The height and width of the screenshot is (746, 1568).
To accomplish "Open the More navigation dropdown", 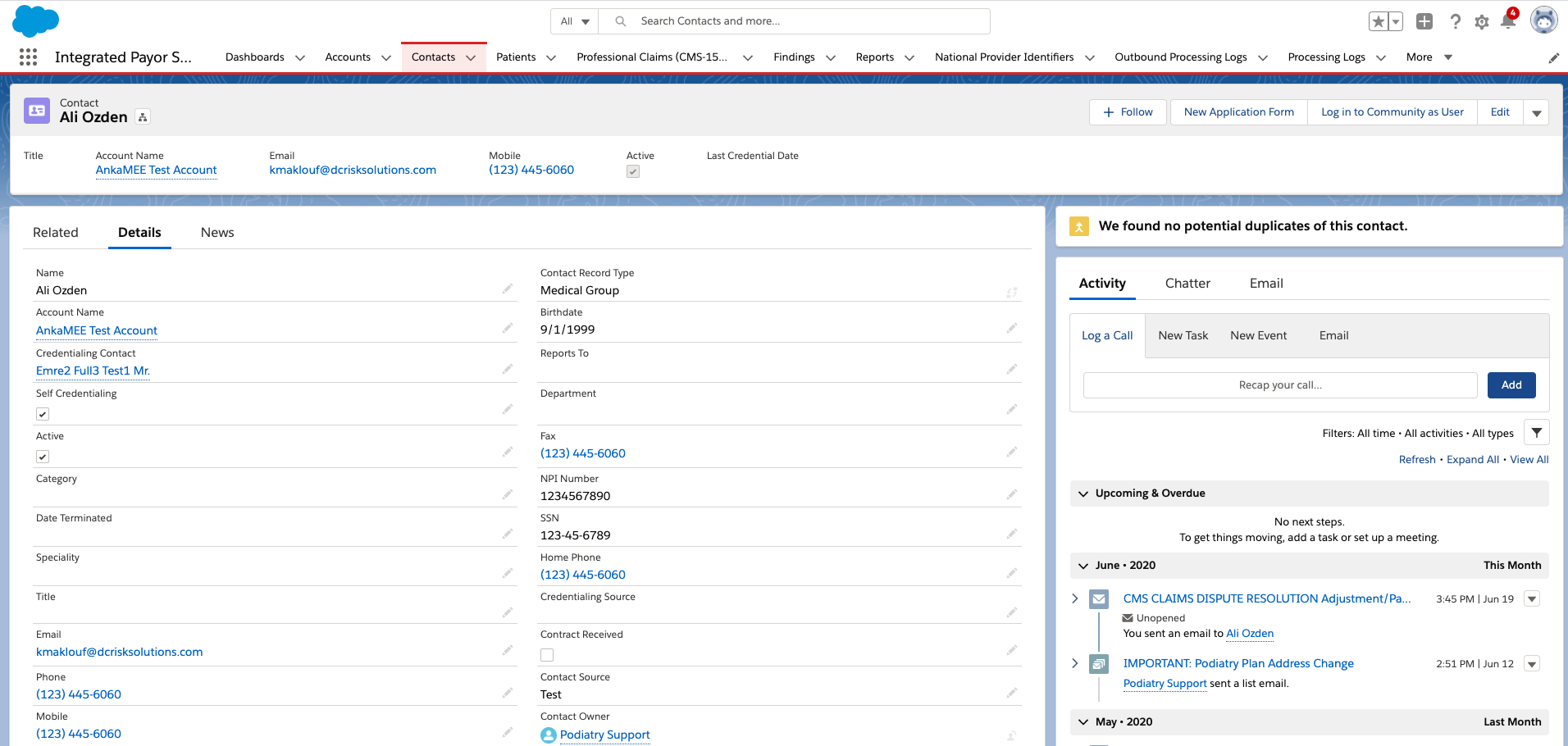I will 1429,57.
